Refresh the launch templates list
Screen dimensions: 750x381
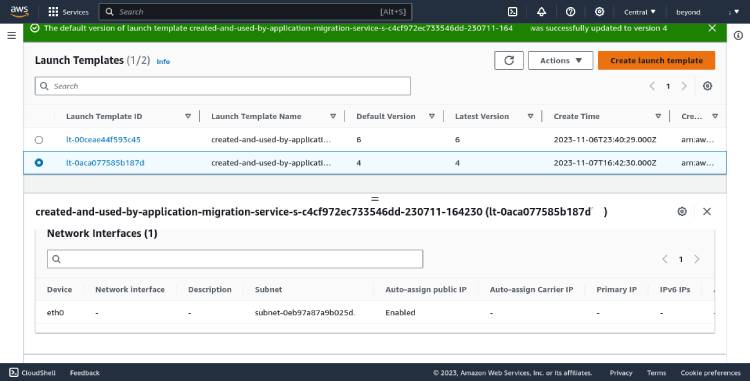509,61
